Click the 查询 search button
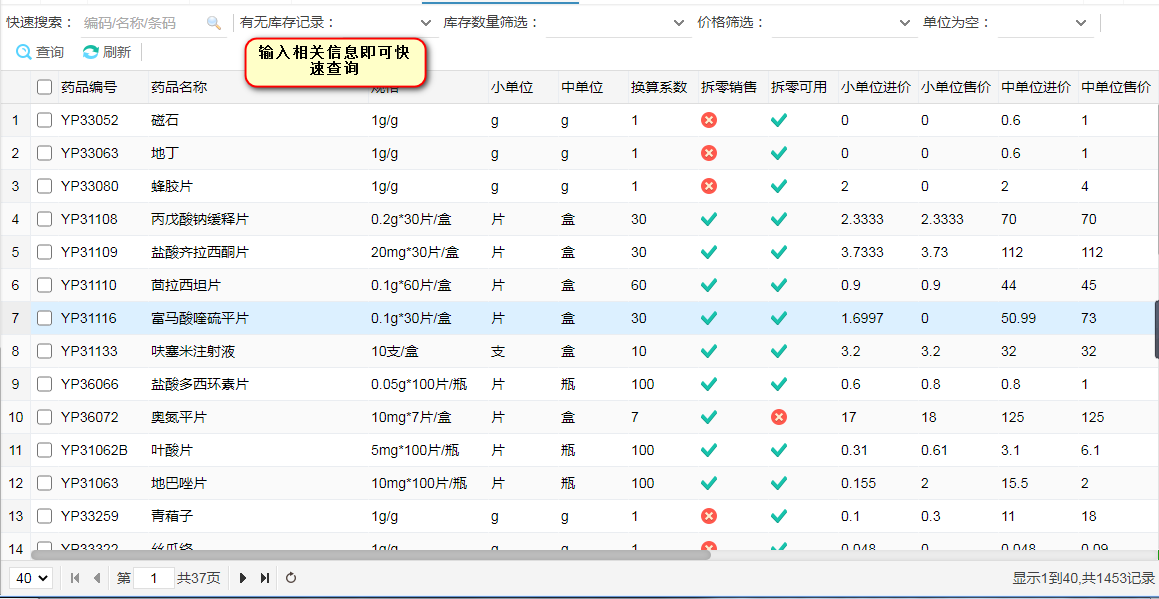Screen dimensions: 1159x599 40,52
